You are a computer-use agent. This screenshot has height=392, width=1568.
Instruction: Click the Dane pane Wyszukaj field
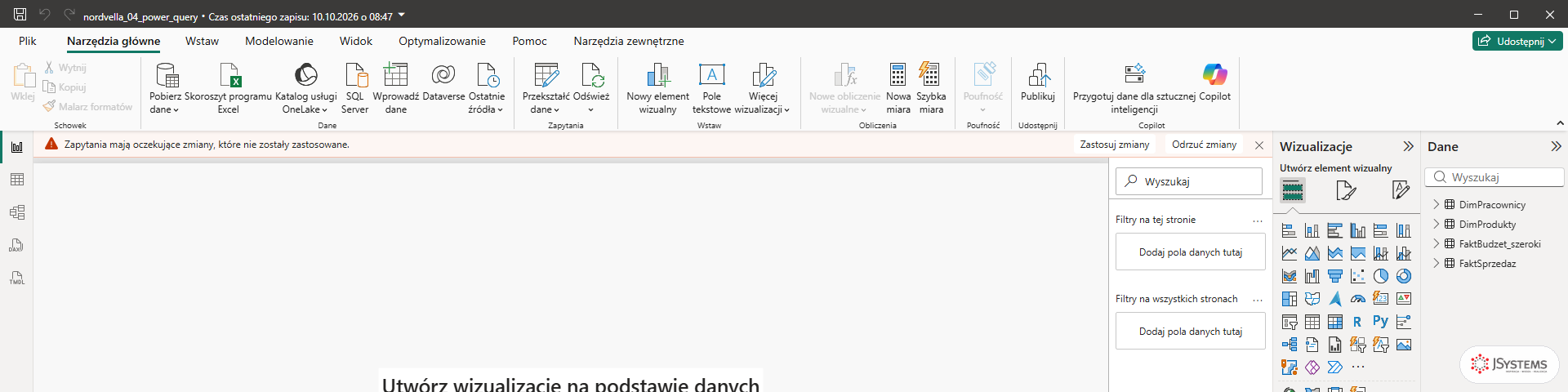click(x=1494, y=177)
